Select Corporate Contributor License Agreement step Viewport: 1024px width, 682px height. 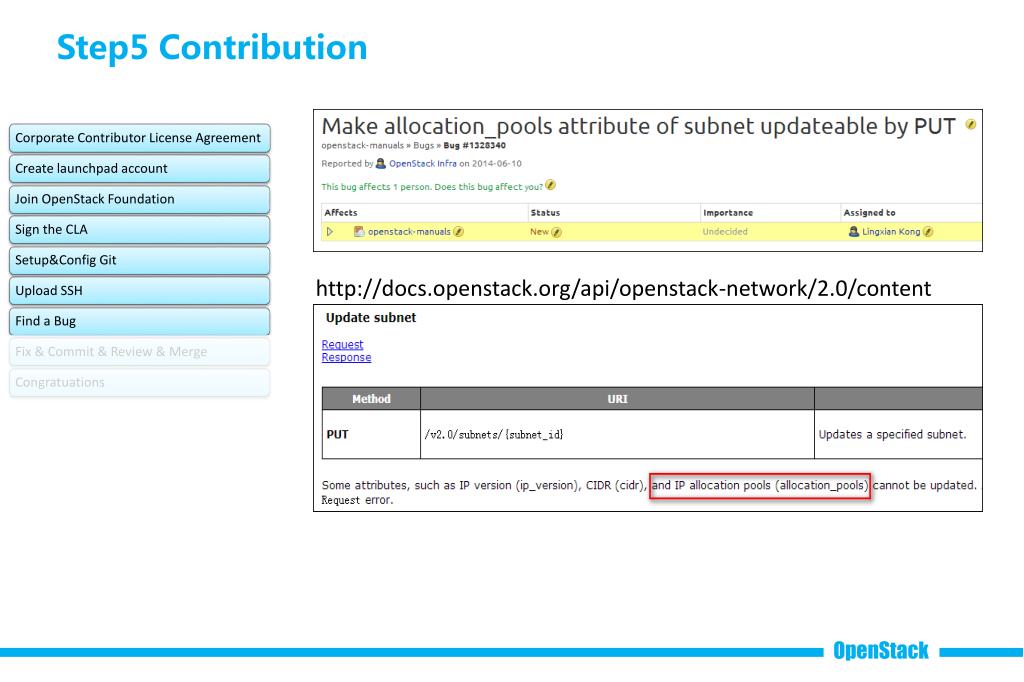pos(139,138)
